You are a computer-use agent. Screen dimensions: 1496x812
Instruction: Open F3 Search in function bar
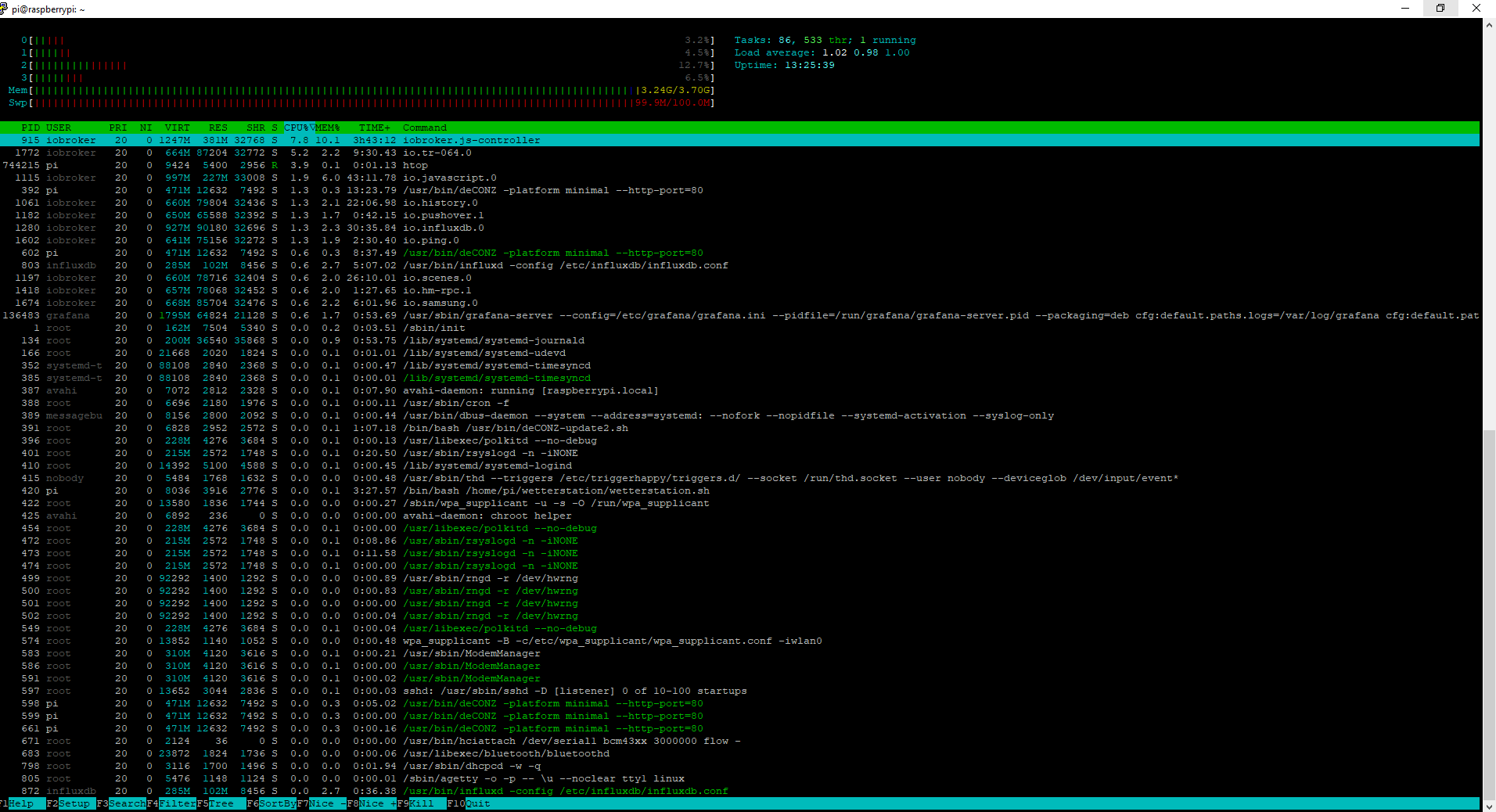tap(126, 803)
